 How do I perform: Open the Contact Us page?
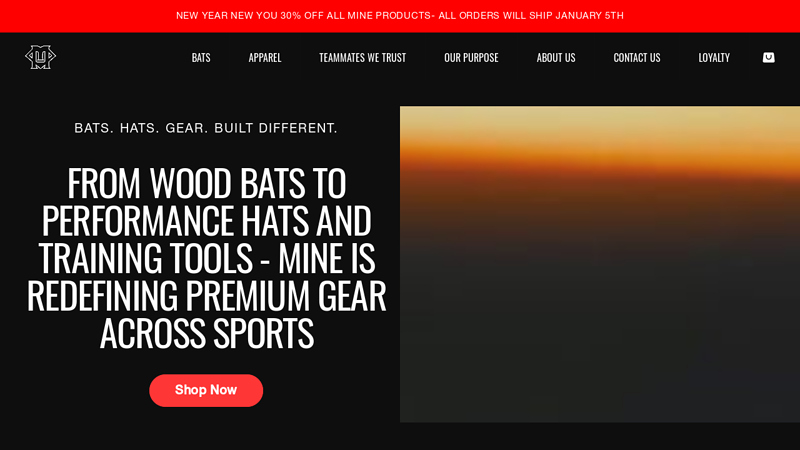click(637, 58)
